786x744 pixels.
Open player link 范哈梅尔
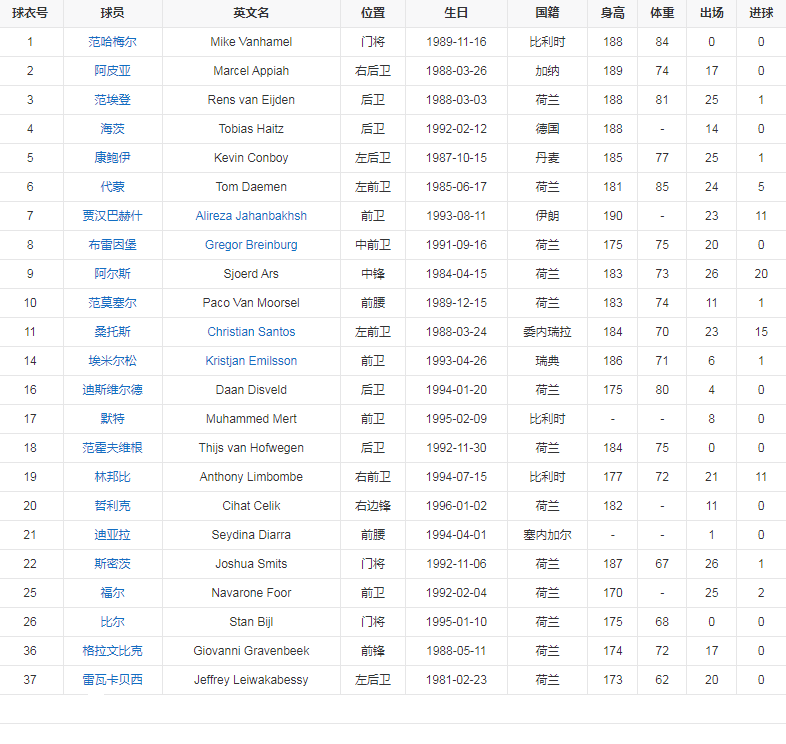click(112, 42)
